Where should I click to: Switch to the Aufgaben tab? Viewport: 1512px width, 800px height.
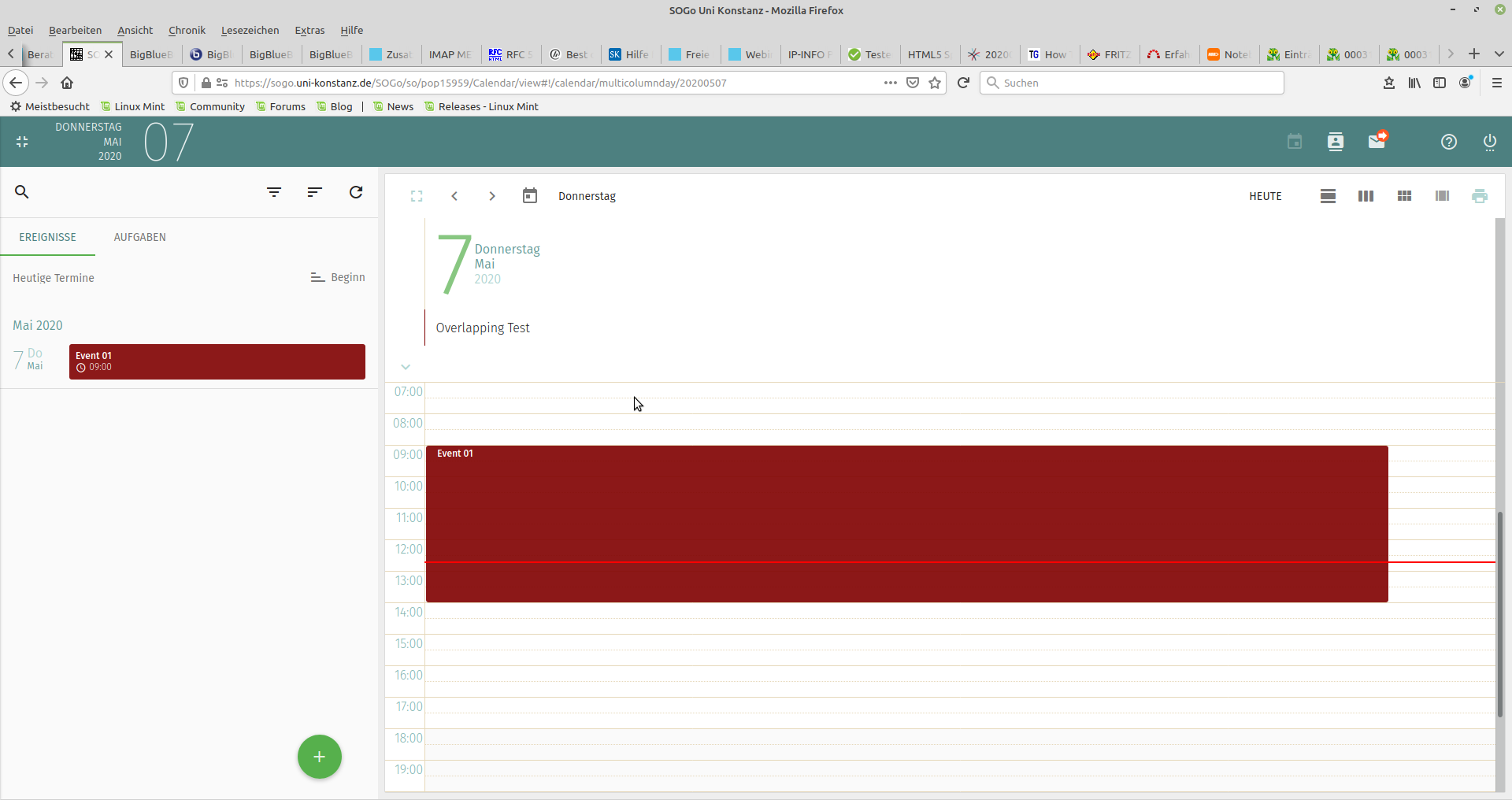[139, 237]
